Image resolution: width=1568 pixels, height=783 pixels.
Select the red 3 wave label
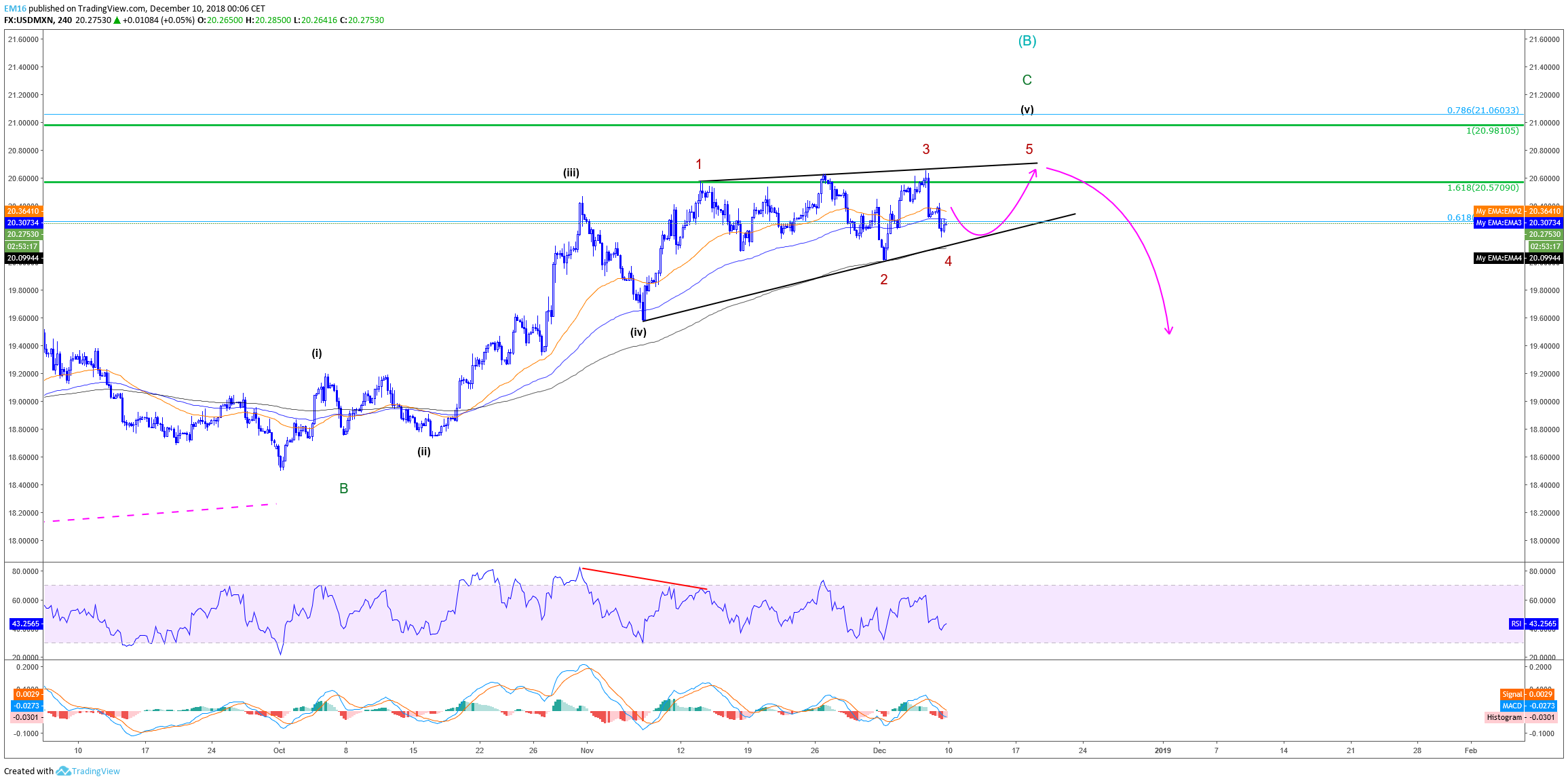click(x=925, y=149)
